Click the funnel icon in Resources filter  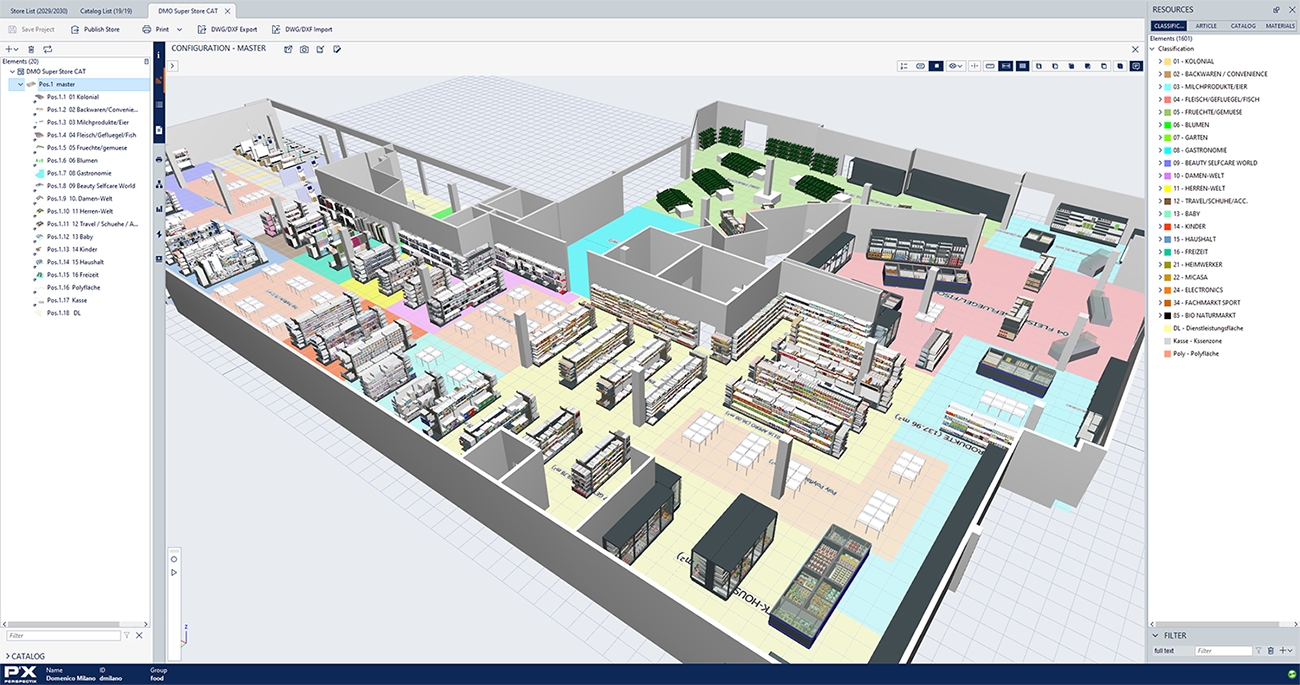[1259, 651]
